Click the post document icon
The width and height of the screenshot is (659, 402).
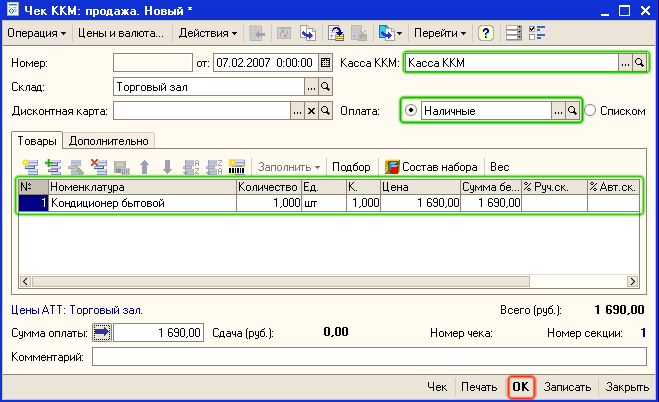pyautogui.click(x=336, y=33)
